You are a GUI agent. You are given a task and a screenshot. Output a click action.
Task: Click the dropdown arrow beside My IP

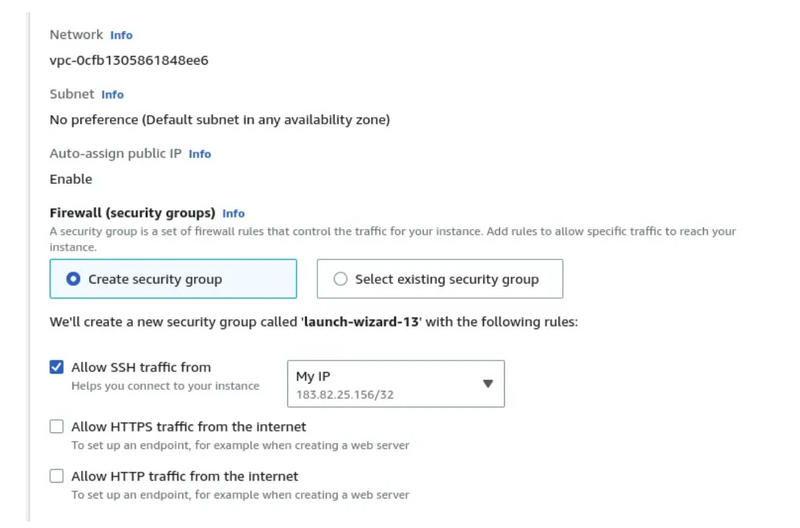click(488, 384)
